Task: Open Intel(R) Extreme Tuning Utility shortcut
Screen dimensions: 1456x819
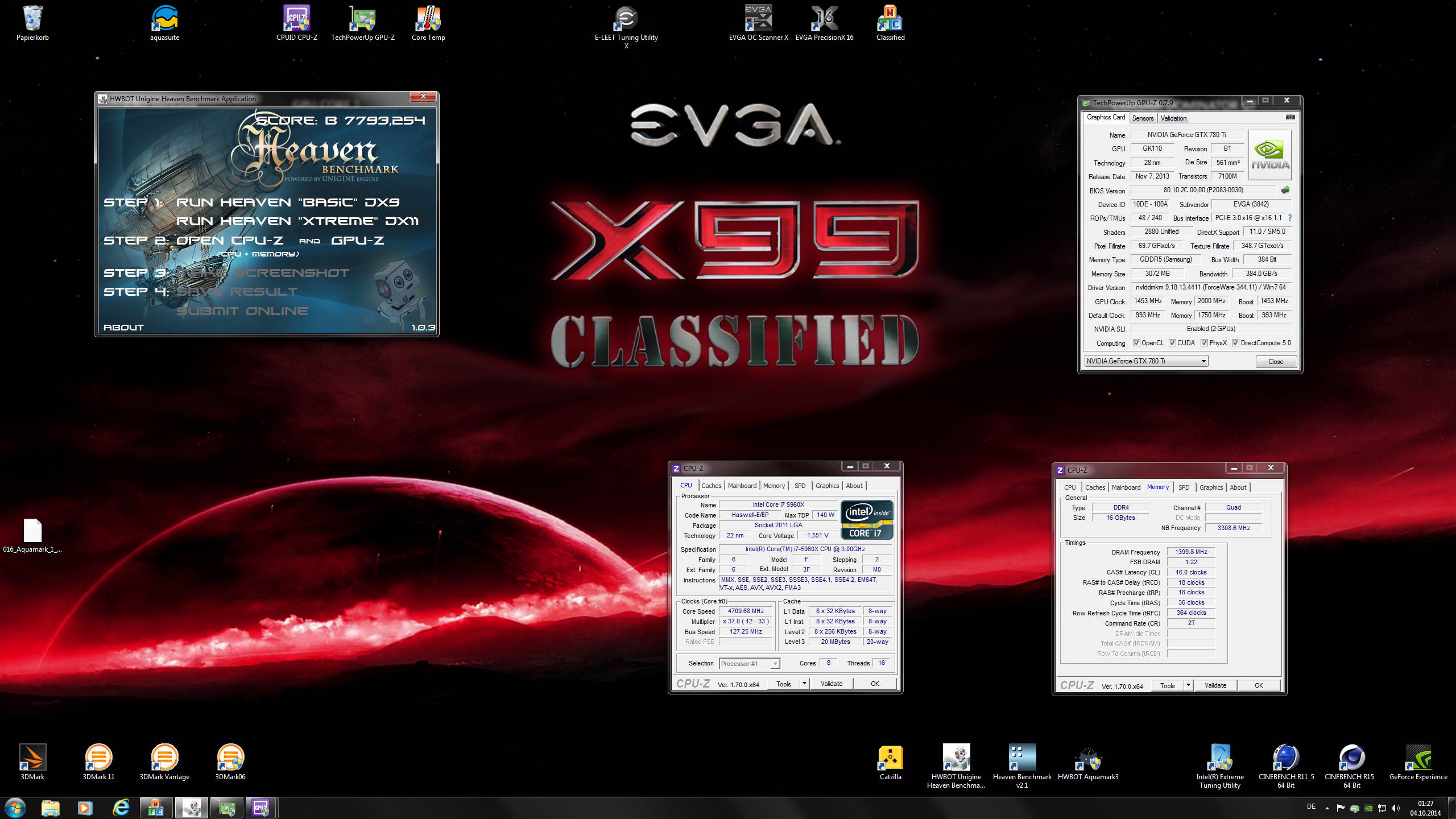Action: pos(1220,766)
